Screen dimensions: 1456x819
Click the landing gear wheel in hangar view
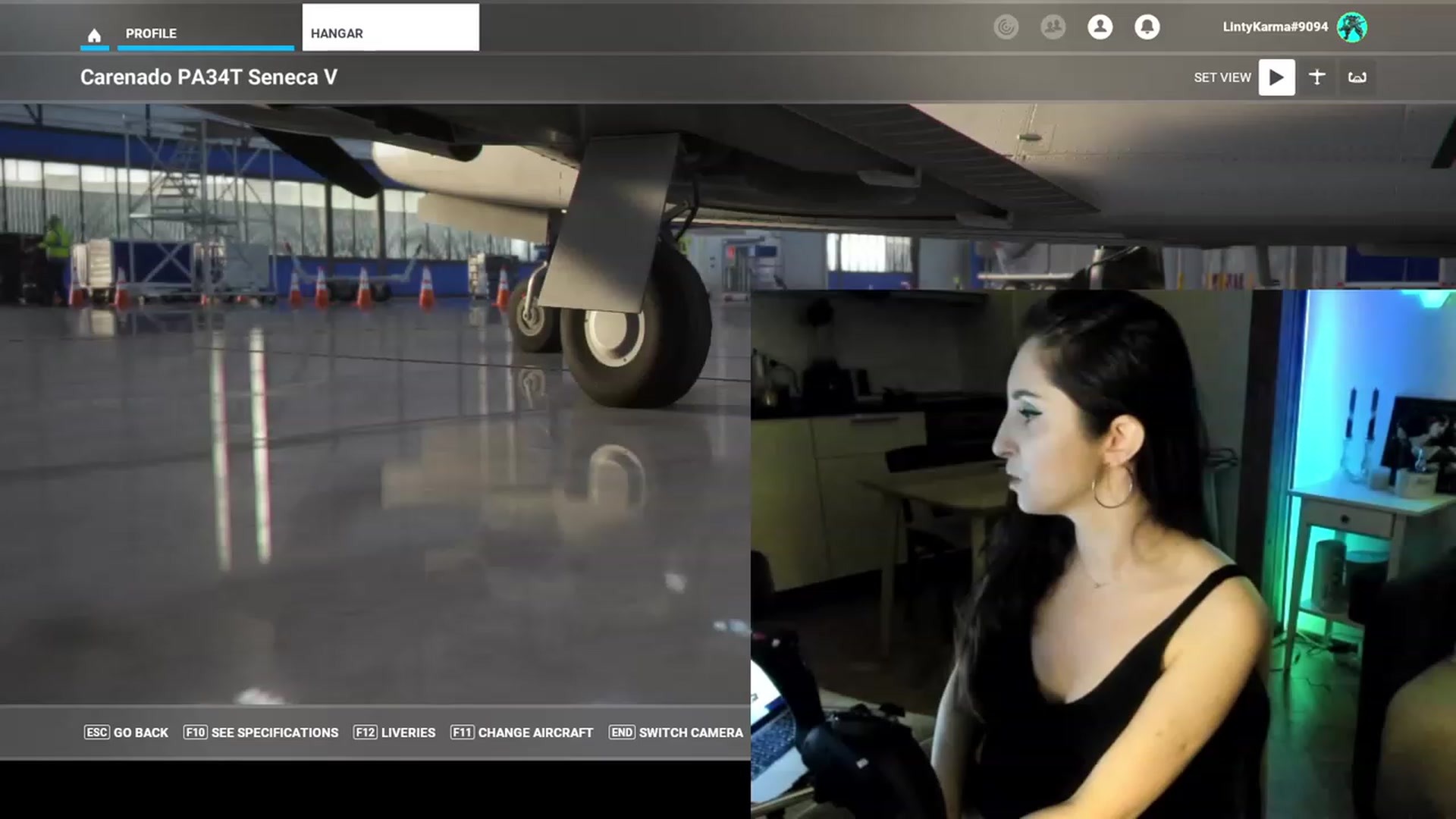[x=635, y=331]
